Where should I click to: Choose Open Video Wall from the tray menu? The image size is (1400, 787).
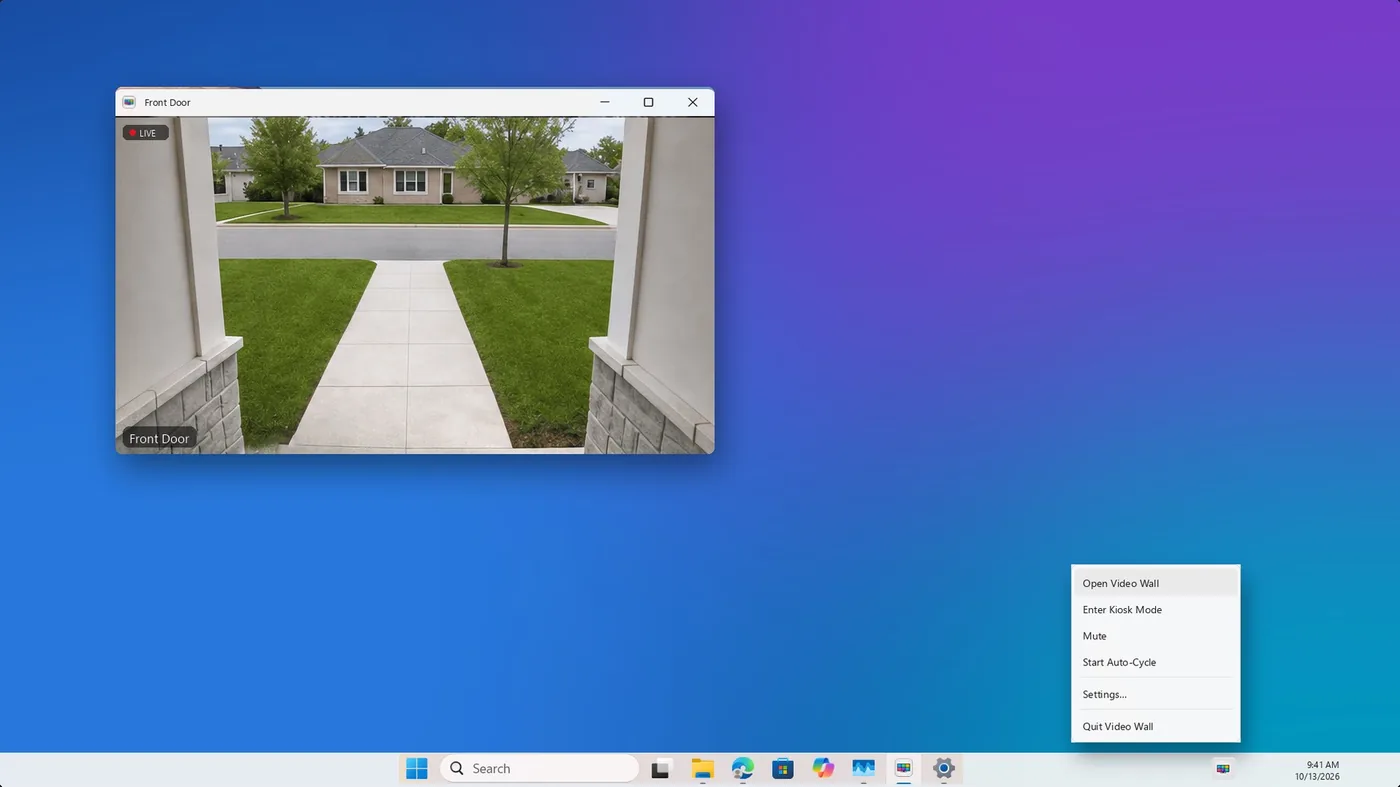(x=1155, y=583)
